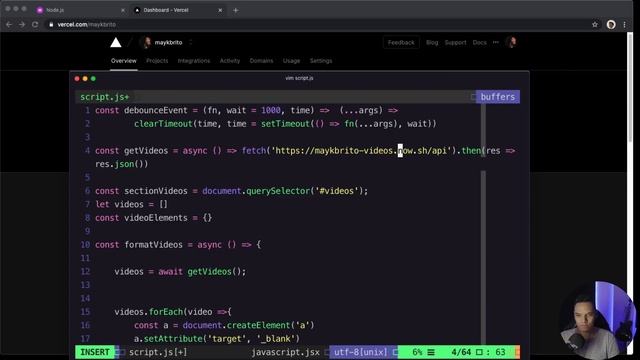
Task: Click 'await getVideos();' on line 12
Action: tap(202, 271)
